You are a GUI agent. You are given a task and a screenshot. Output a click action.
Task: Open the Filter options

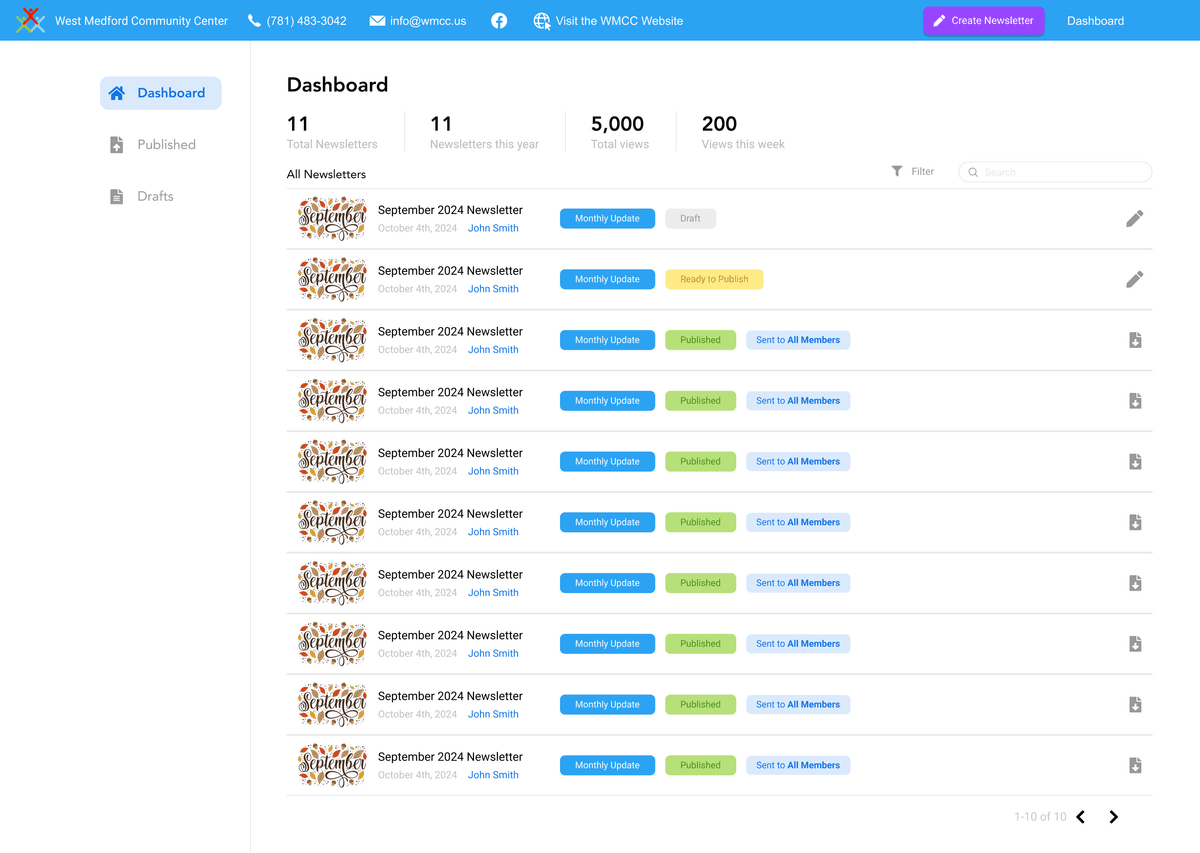(x=912, y=172)
